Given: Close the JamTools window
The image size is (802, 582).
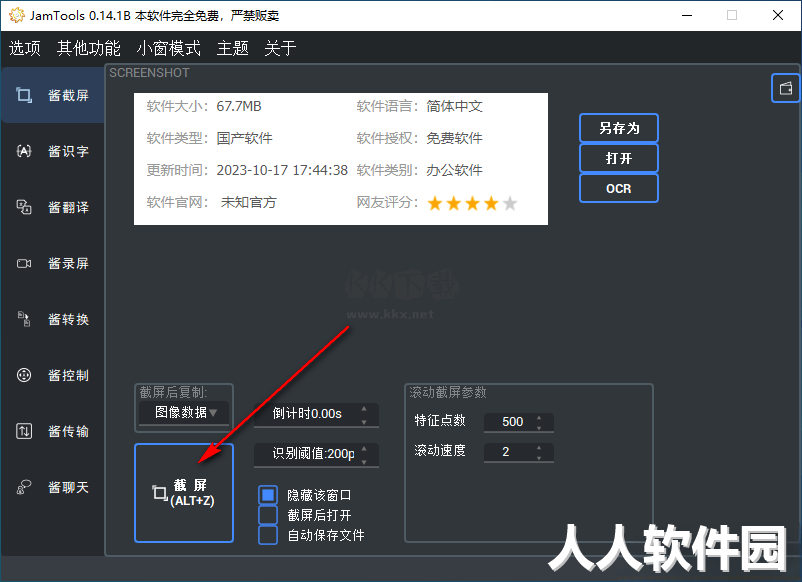Looking at the screenshot, I should [778, 15].
